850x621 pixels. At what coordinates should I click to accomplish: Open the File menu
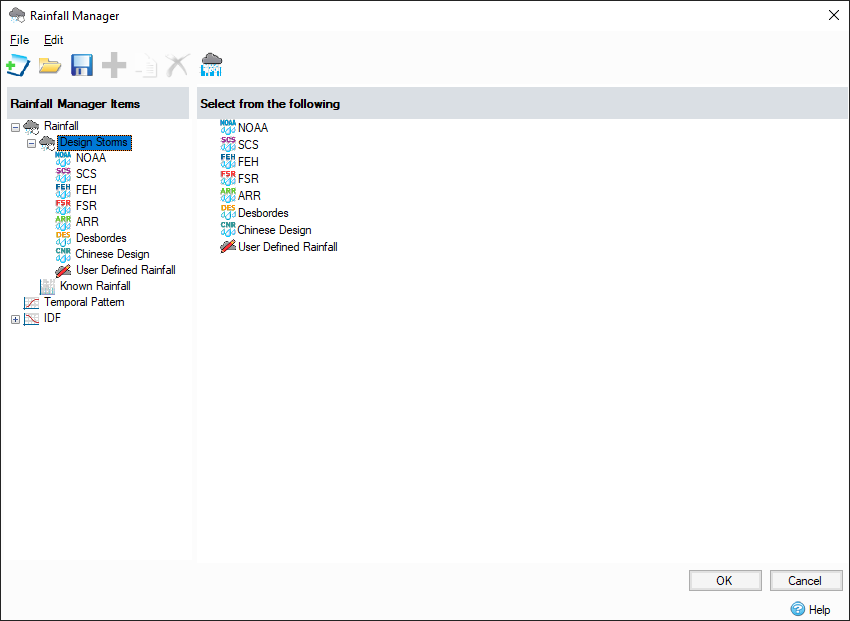coord(20,40)
